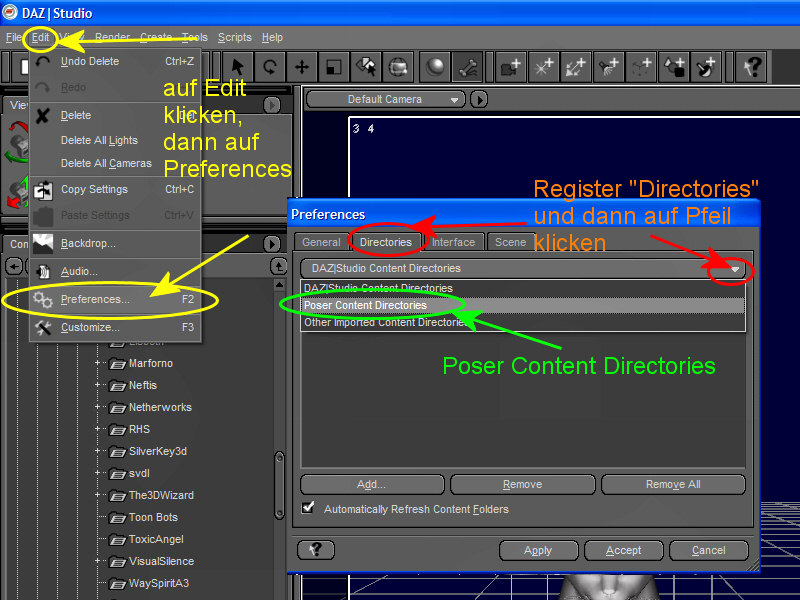This screenshot has width=800, height=600.
Task: Click the Create New Distant Light icon
Action: click(x=576, y=67)
